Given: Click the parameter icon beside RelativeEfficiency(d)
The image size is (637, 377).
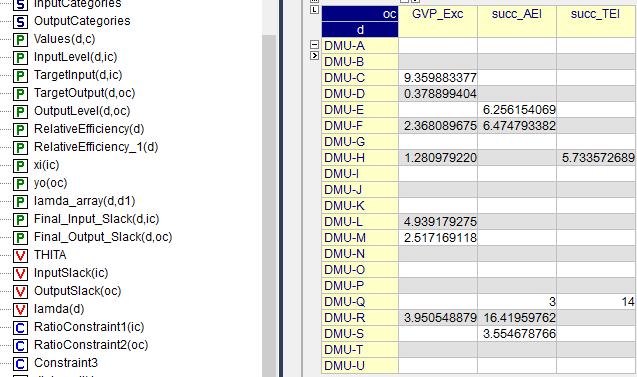Looking at the screenshot, I should click(20, 130).
